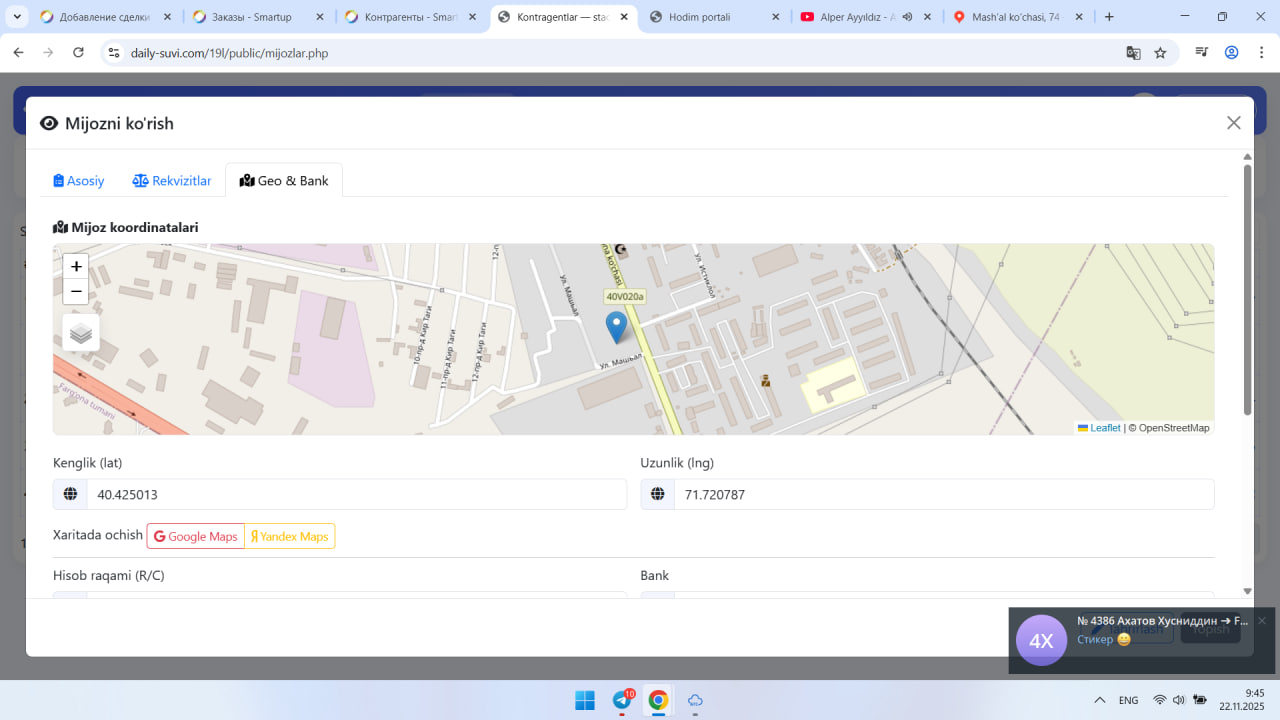
Task: Switch to the Добавление сделки browser tab
Action: point(105,17)
